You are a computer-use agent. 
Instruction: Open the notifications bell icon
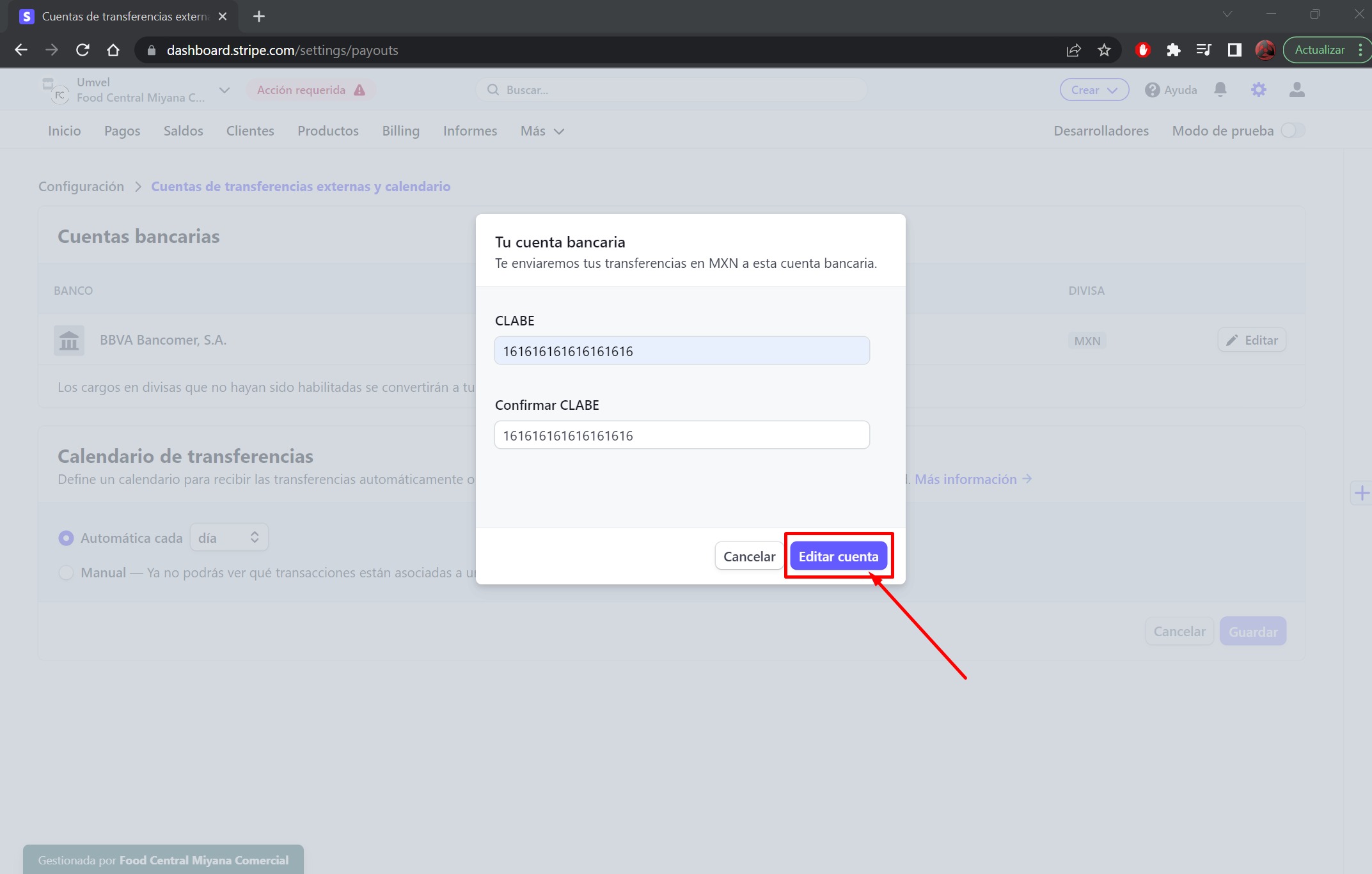click(x=1220, y=90)
